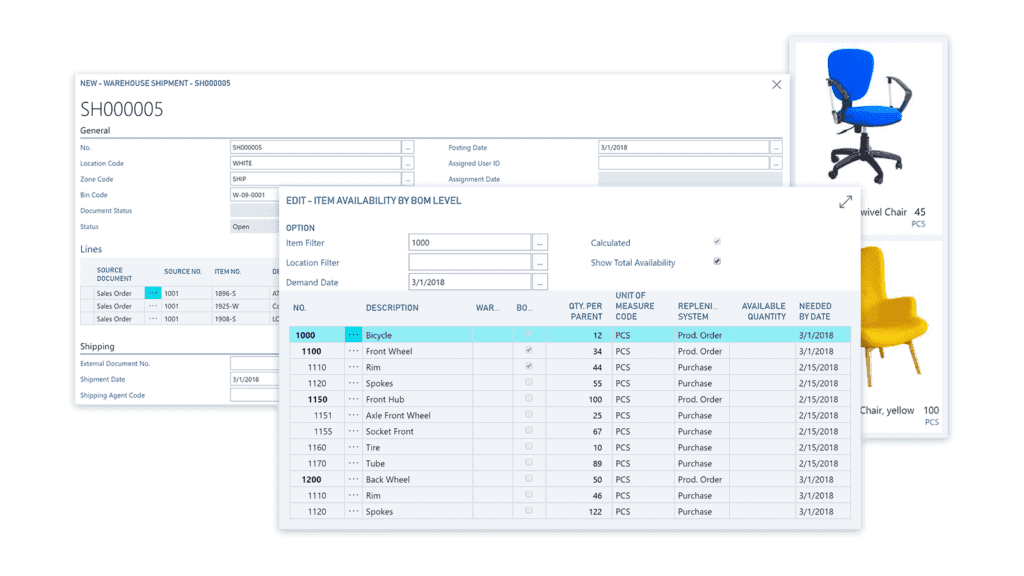This screenshot has height=576, width=1024.
Task: Open the yellow chair thumbnail
Action: (895, 317)
